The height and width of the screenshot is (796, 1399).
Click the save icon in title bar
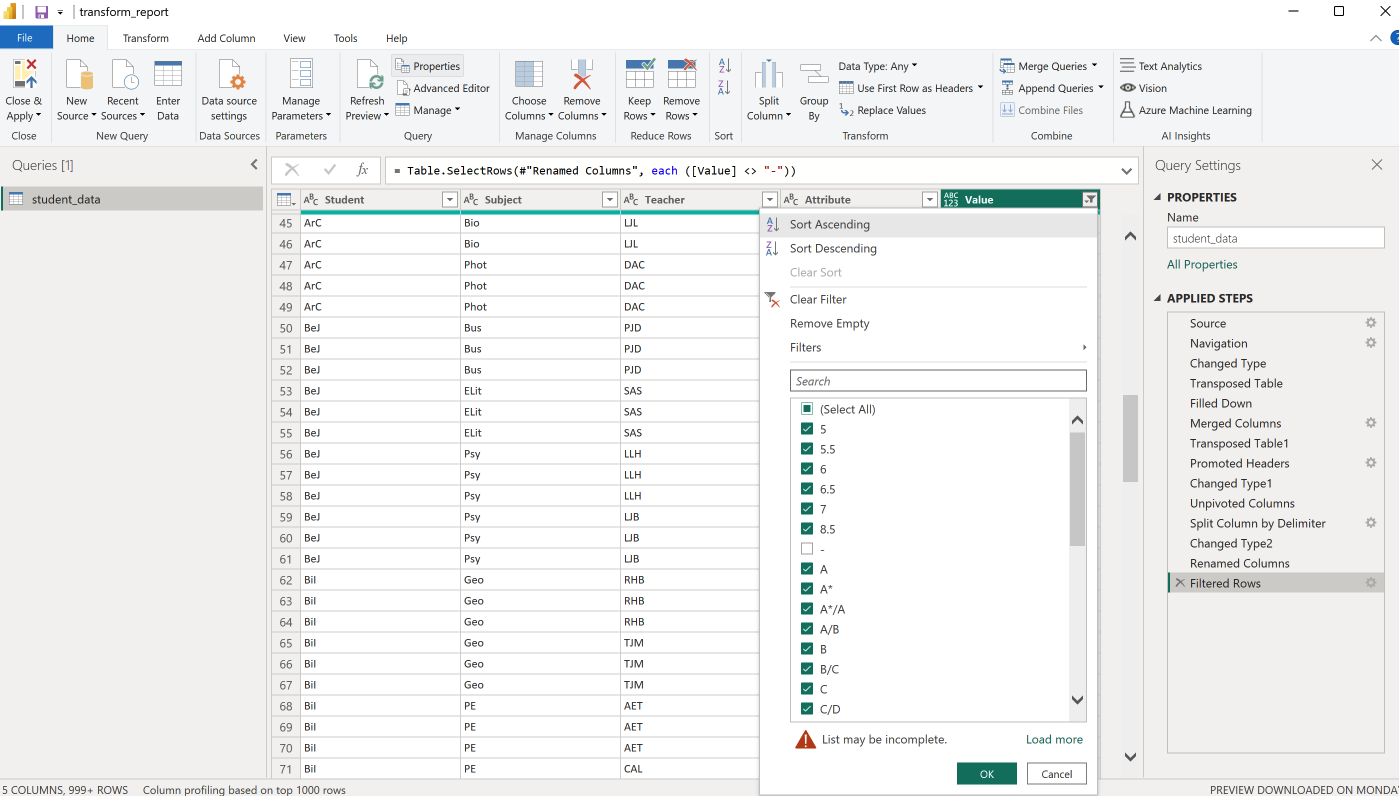point(41,12)
